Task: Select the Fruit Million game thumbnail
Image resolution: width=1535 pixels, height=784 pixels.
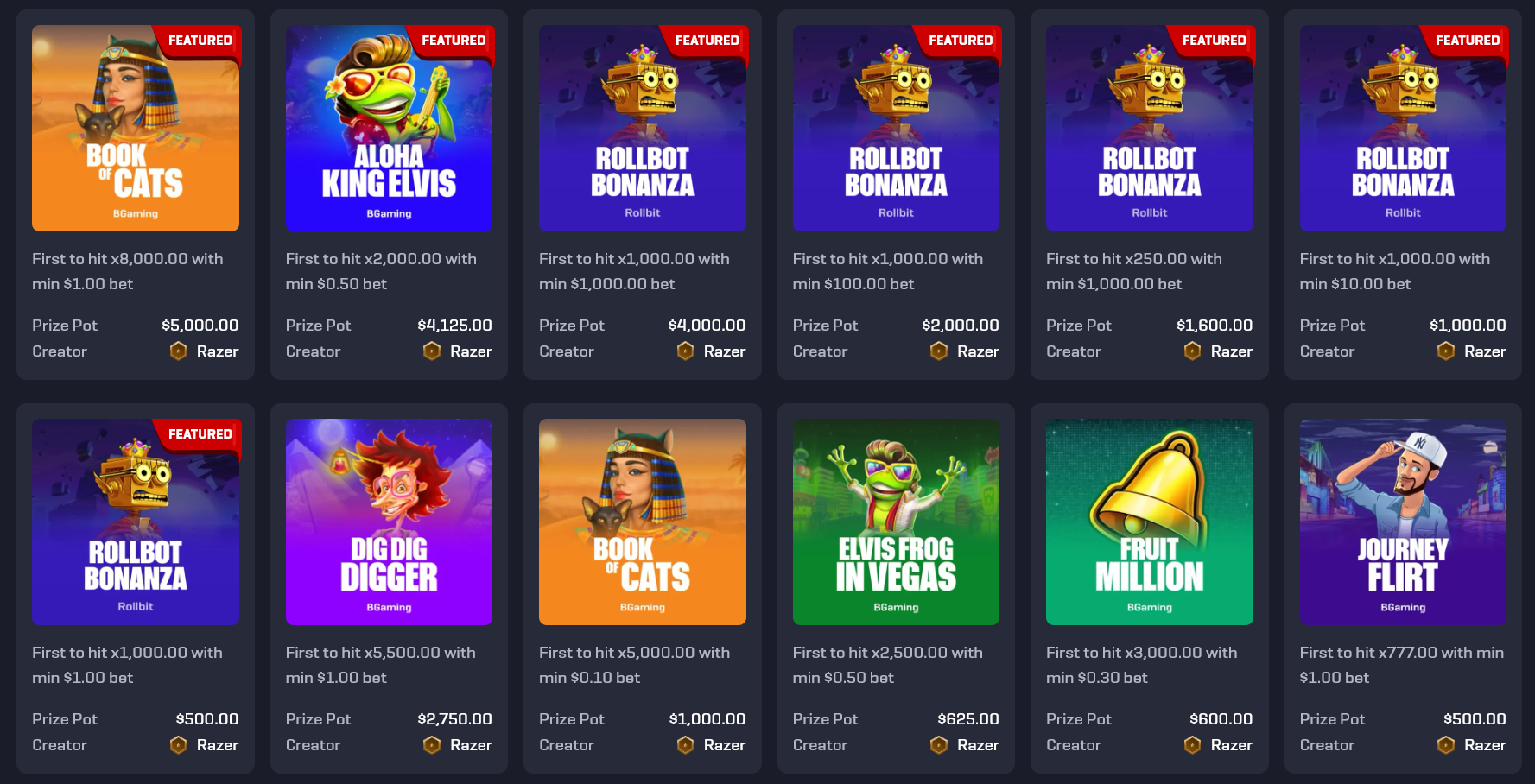Action: coord(1149,522)
